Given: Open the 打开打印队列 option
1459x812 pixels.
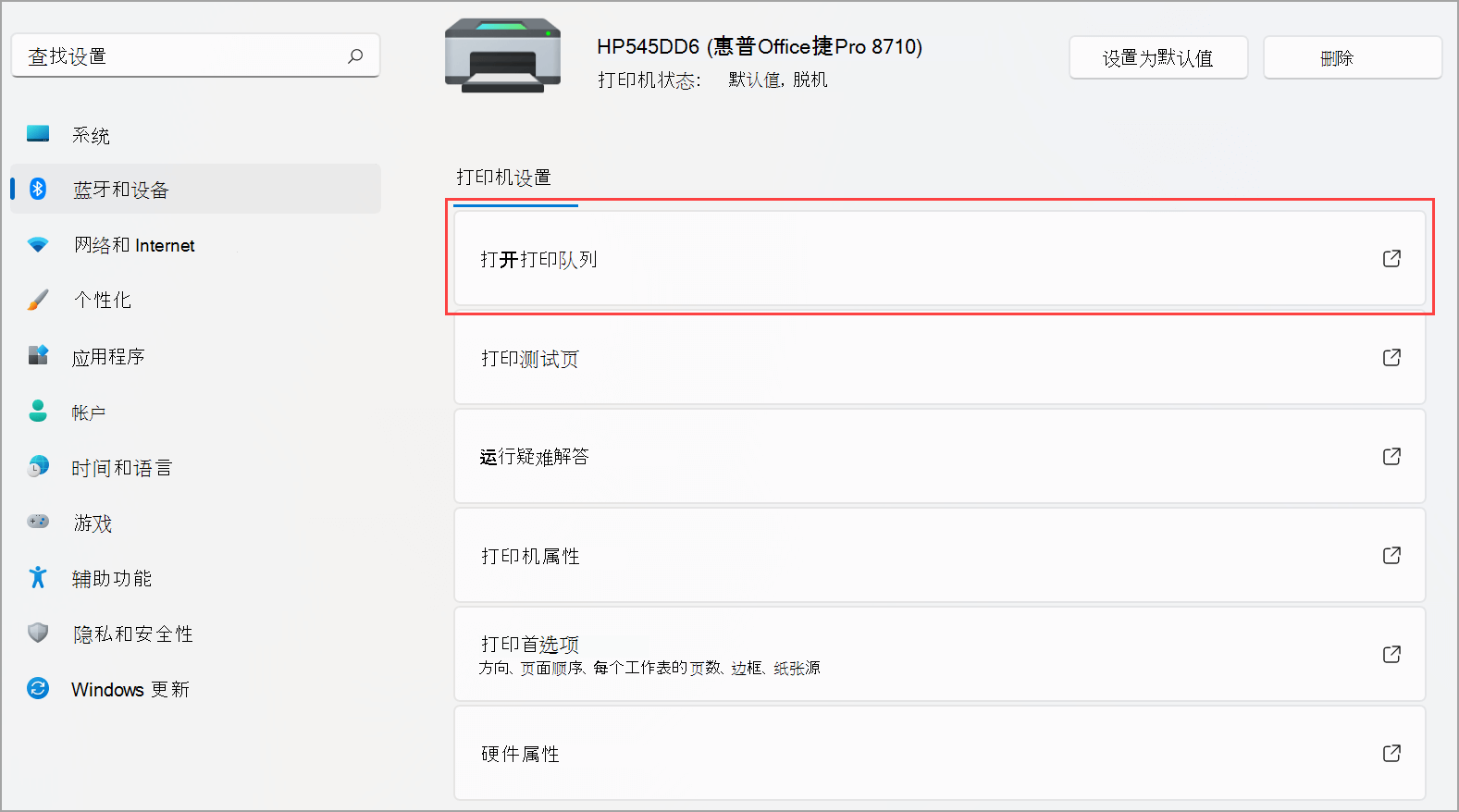Looking at the screenshot, I should [939, 259].
